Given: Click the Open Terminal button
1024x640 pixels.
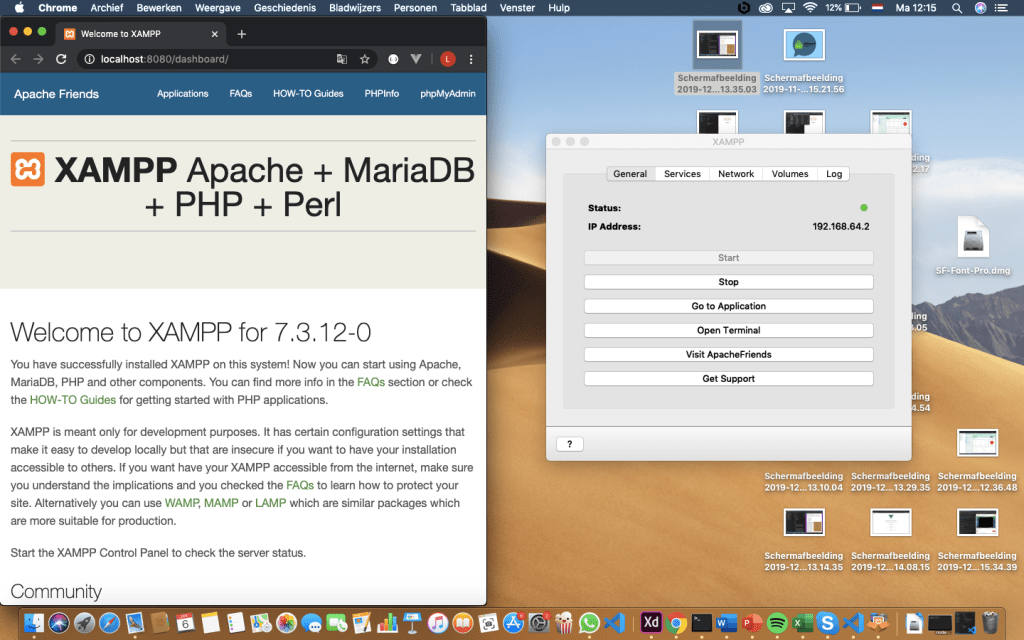Looking at the screenshot, I should coord(728,330).
